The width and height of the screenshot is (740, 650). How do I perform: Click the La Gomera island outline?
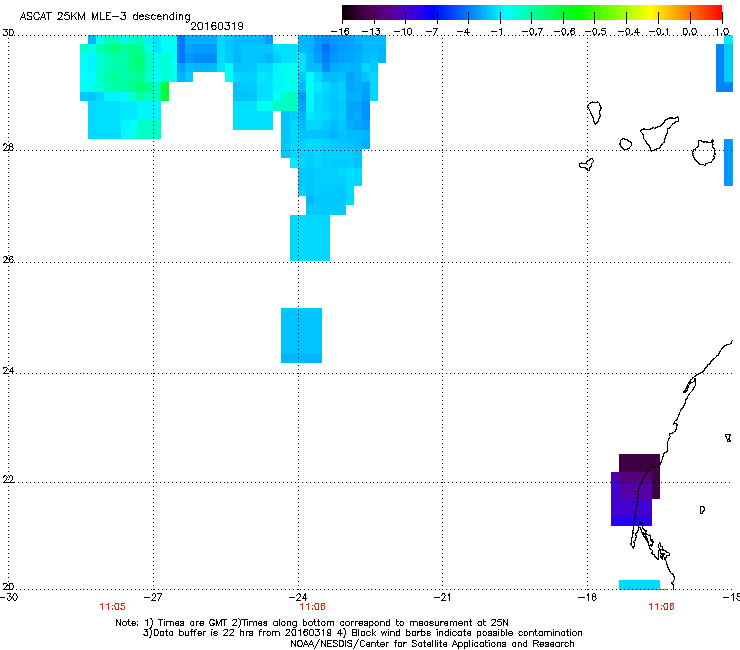tap(625, 144)
